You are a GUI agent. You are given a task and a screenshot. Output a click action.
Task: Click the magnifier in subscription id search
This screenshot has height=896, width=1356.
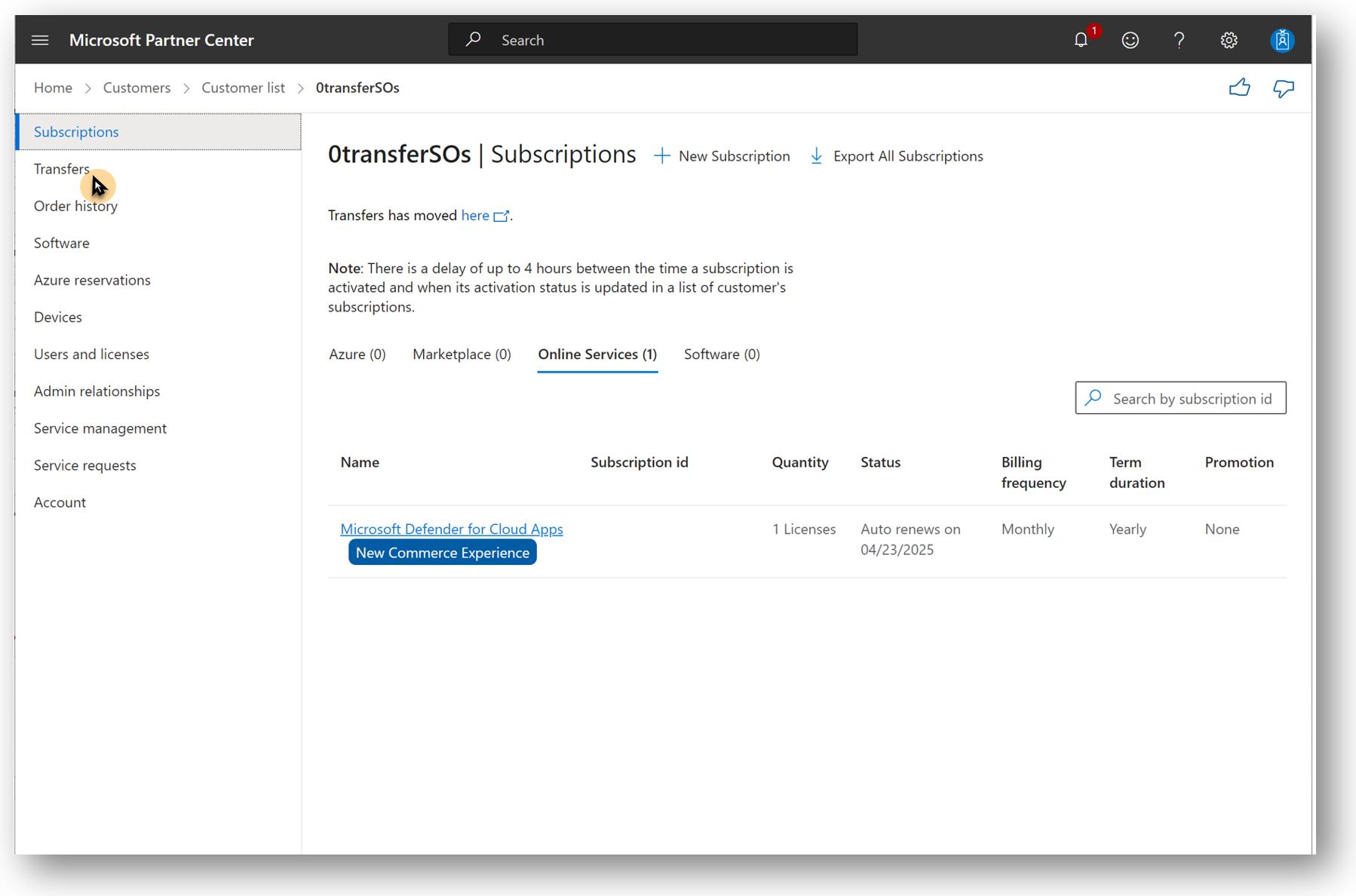(x=1094, y=397)
